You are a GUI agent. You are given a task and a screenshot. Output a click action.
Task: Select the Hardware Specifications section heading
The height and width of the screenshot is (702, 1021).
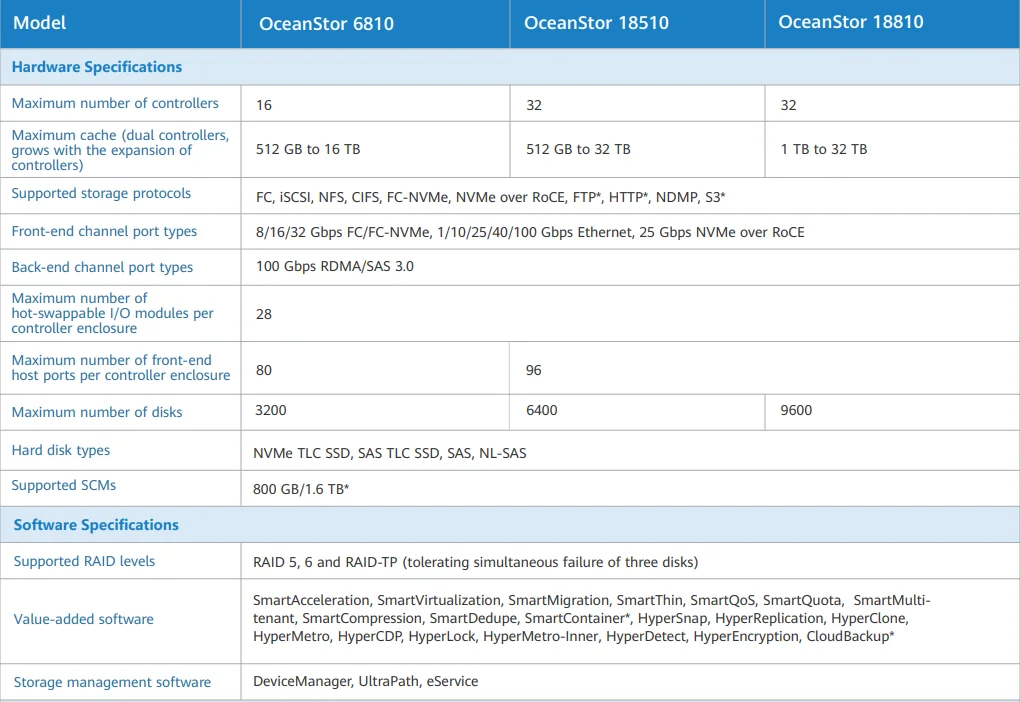tap(97, 67)
